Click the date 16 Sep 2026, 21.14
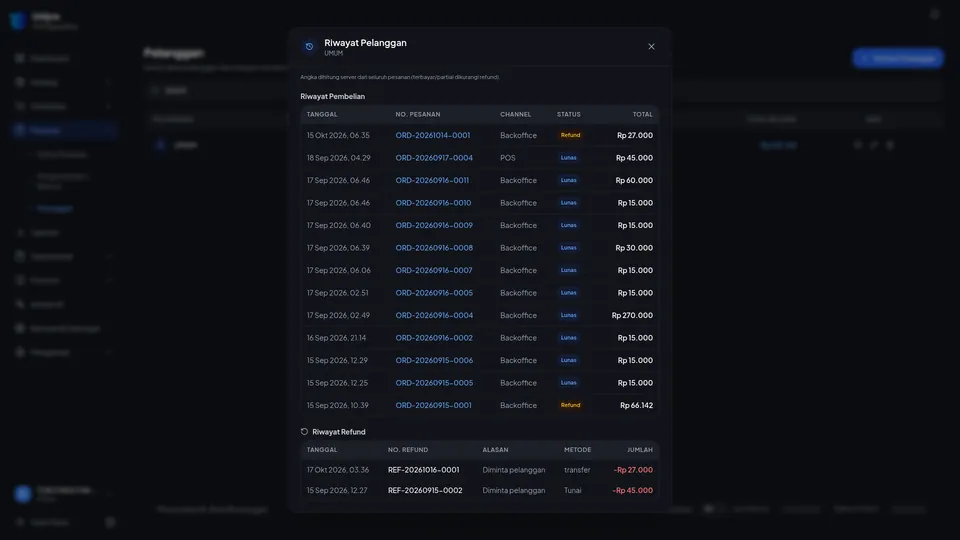The height and width of the screenshot is (540, 960). pyautogui.click(x=336, y=338)
